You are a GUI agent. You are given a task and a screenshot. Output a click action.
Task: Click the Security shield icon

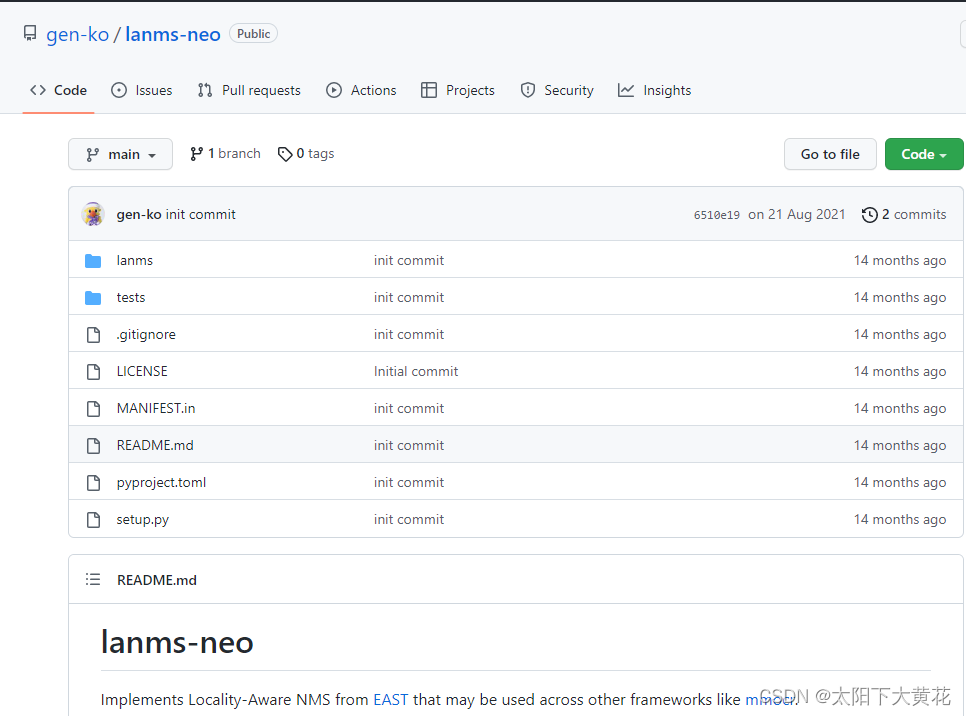point(527,90)
